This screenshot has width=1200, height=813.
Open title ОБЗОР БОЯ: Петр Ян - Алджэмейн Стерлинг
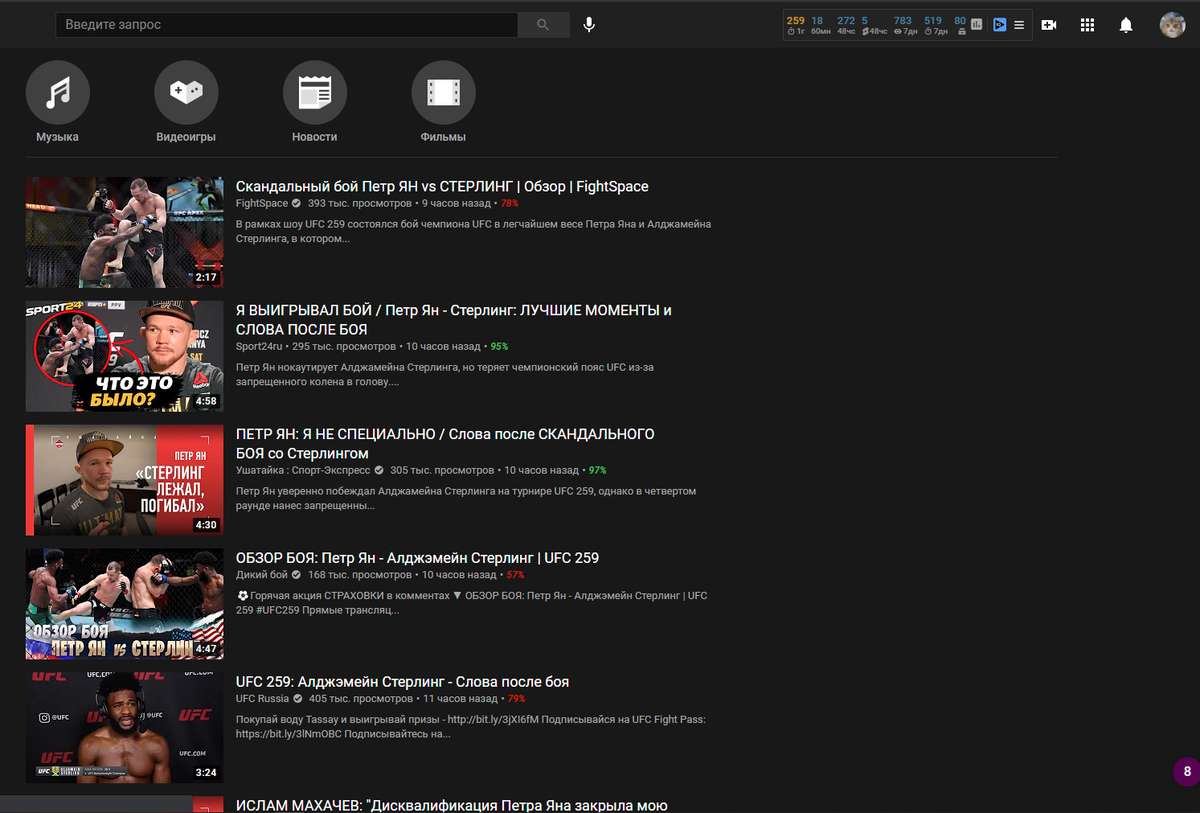click(417, 558)
